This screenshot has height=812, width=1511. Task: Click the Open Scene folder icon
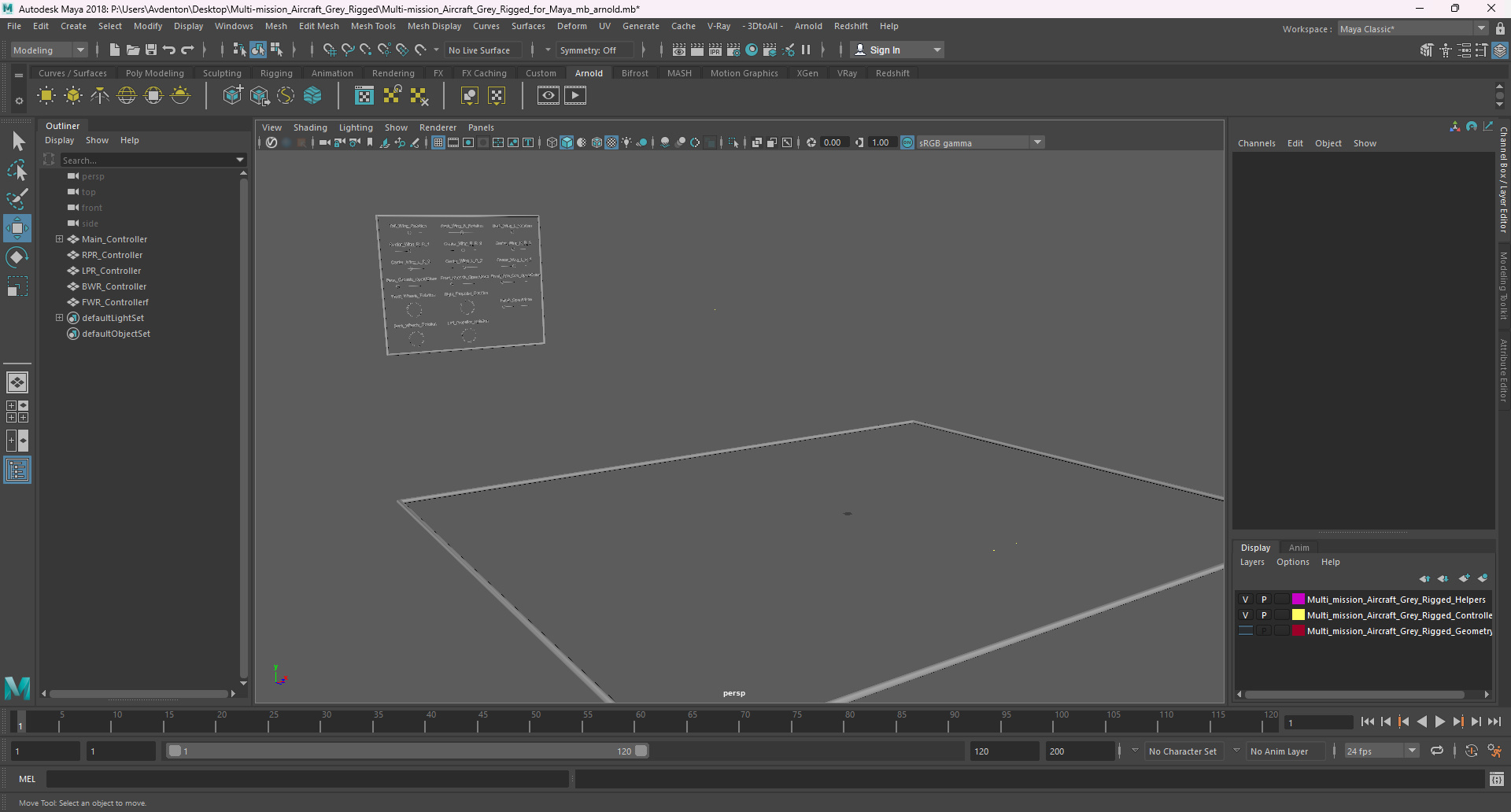[133, 50]
